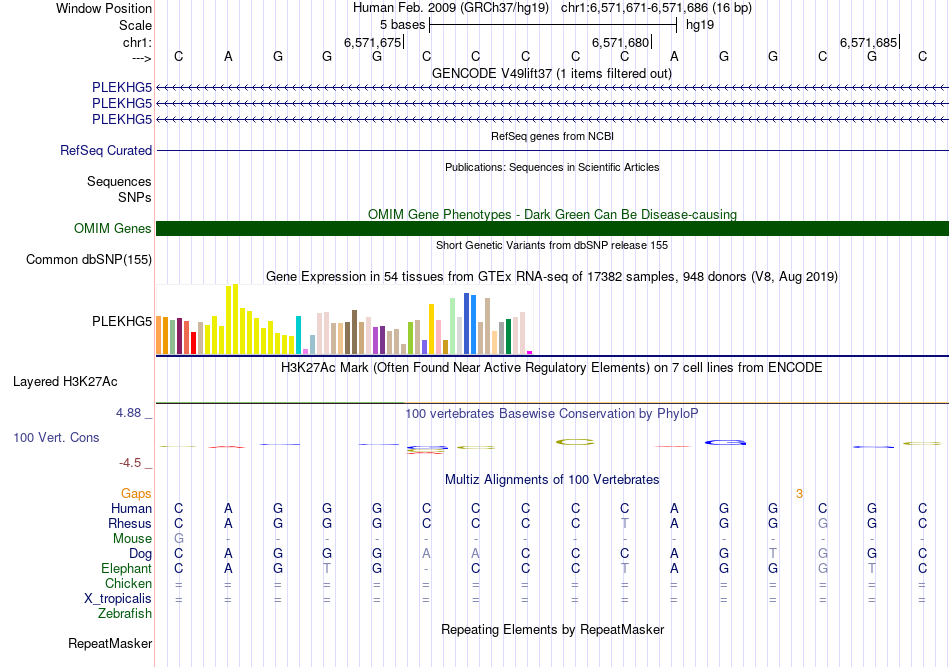Click the RefSeq Curated intron line
The width and height of the screenshot is (950, 667).
[x=552, y=150]
